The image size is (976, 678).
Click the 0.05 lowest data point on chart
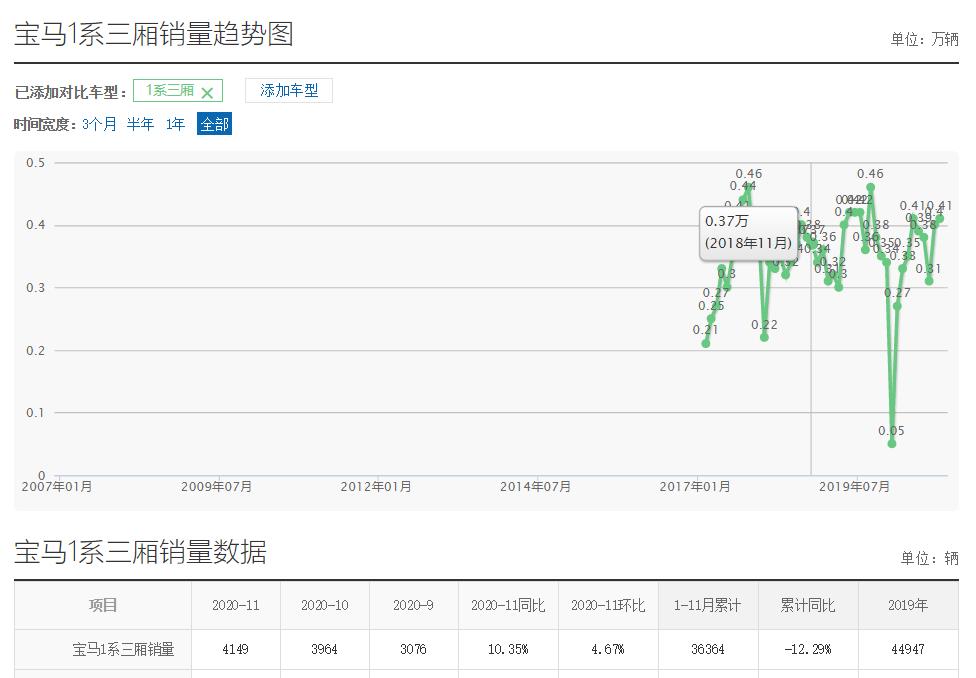coord(891,443)
